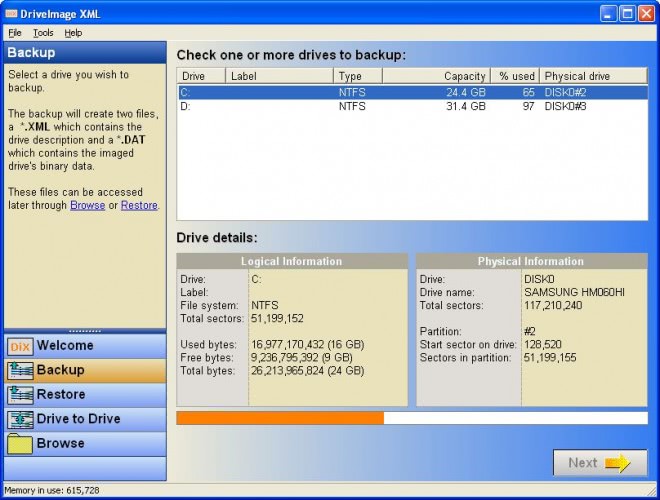Click the Backup drive icon in sidebar
Viewport: 660px width, 500px height.
[x=20, y=370]
